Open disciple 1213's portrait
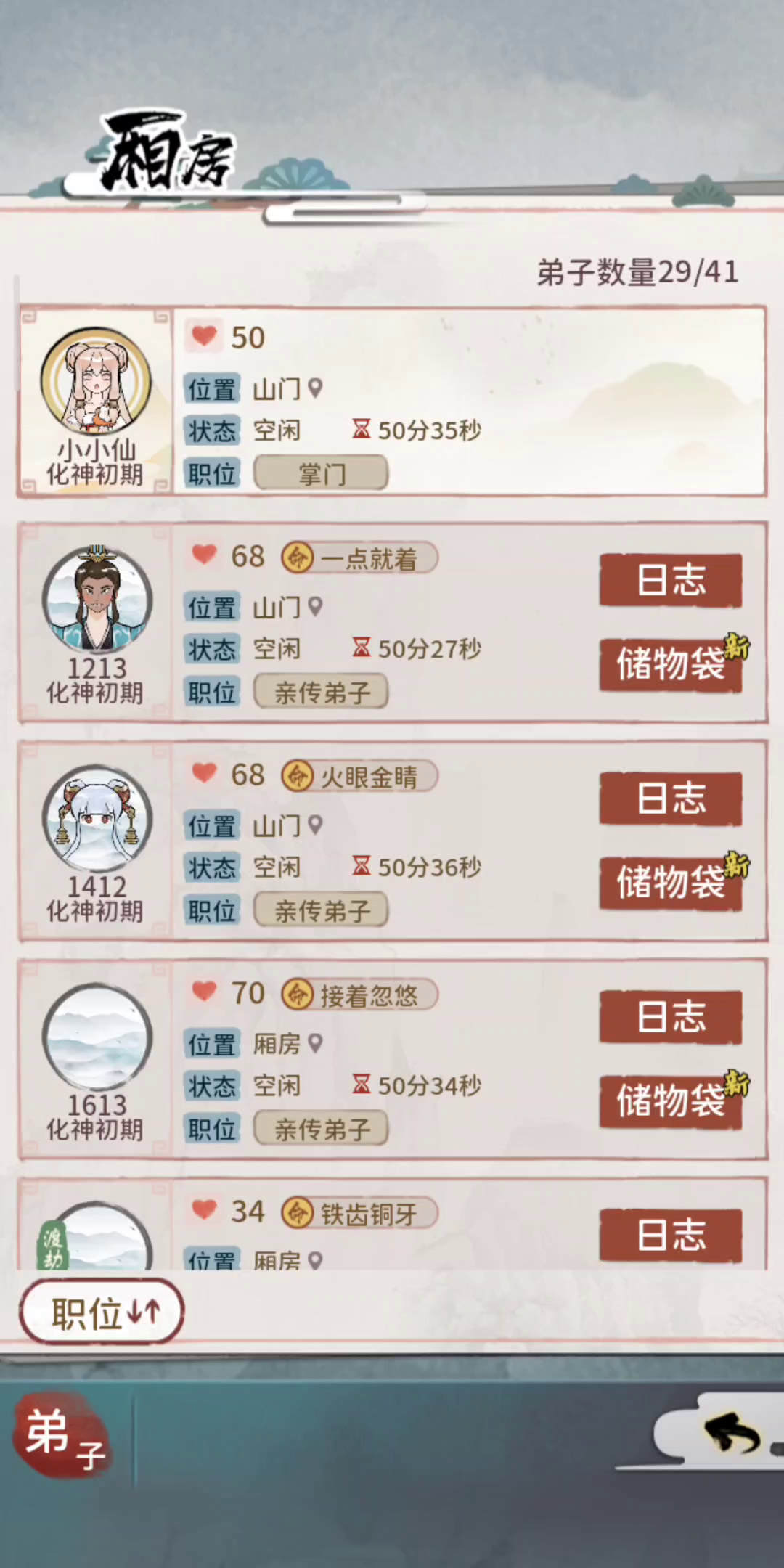 click(97, 600)
